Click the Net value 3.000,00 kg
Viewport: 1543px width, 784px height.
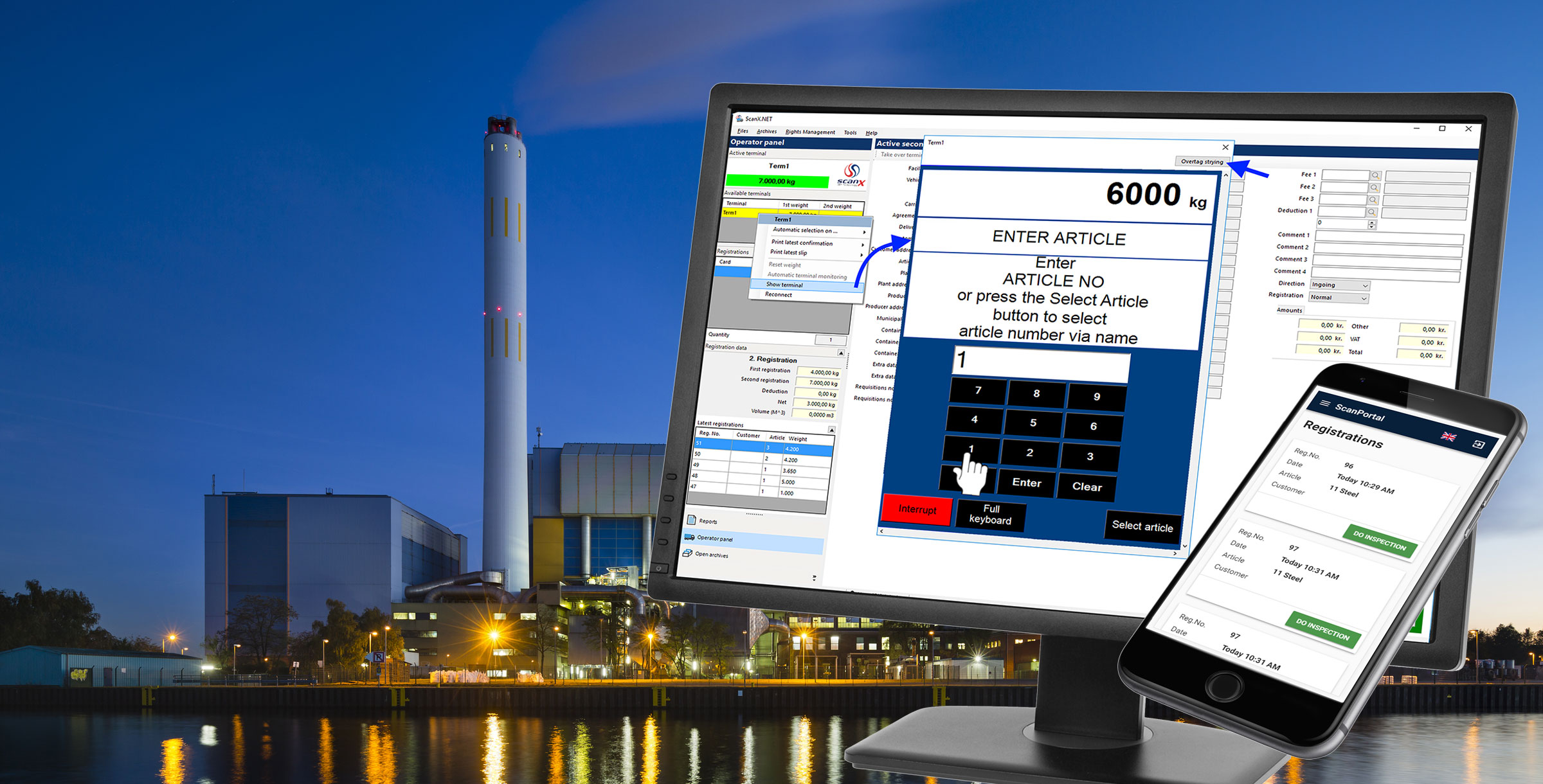tap(814, 404)
